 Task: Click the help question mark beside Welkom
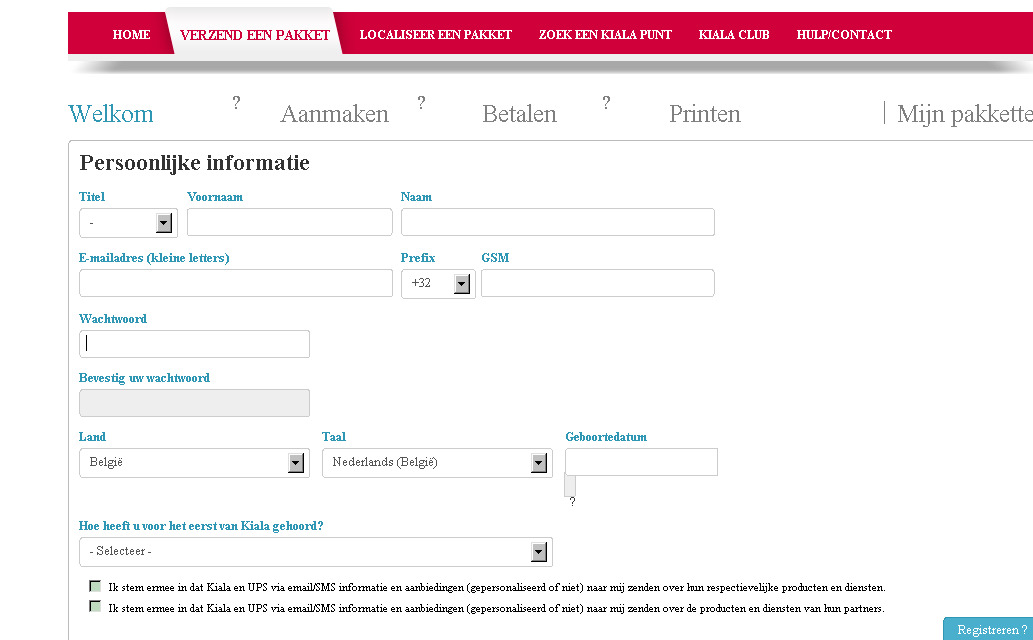click(236, 103)
